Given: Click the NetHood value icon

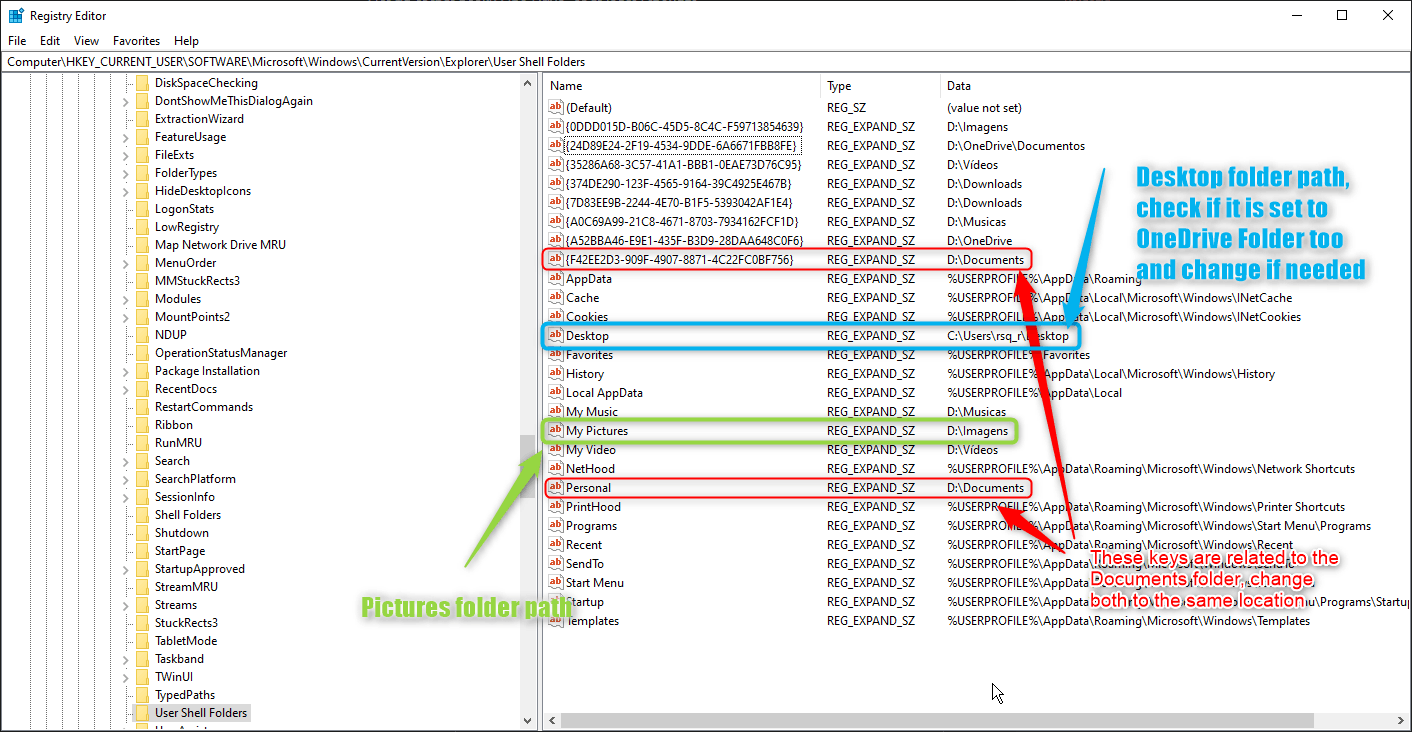Looking at the screenshot, I should coord(556,468).
